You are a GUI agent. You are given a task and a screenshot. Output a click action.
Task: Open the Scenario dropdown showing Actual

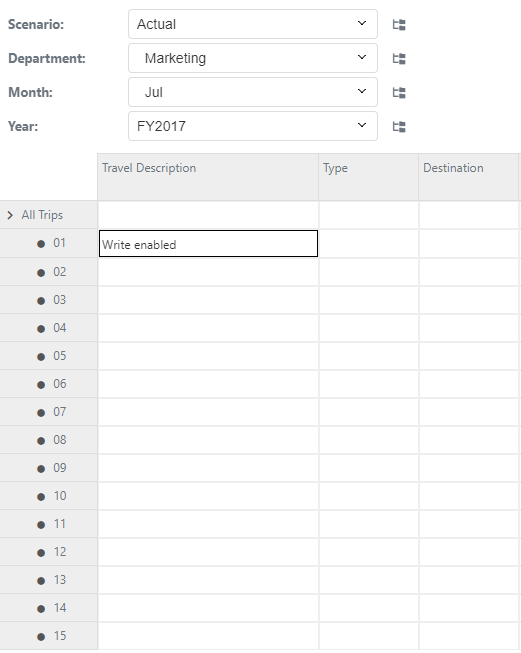coord(253,24)
